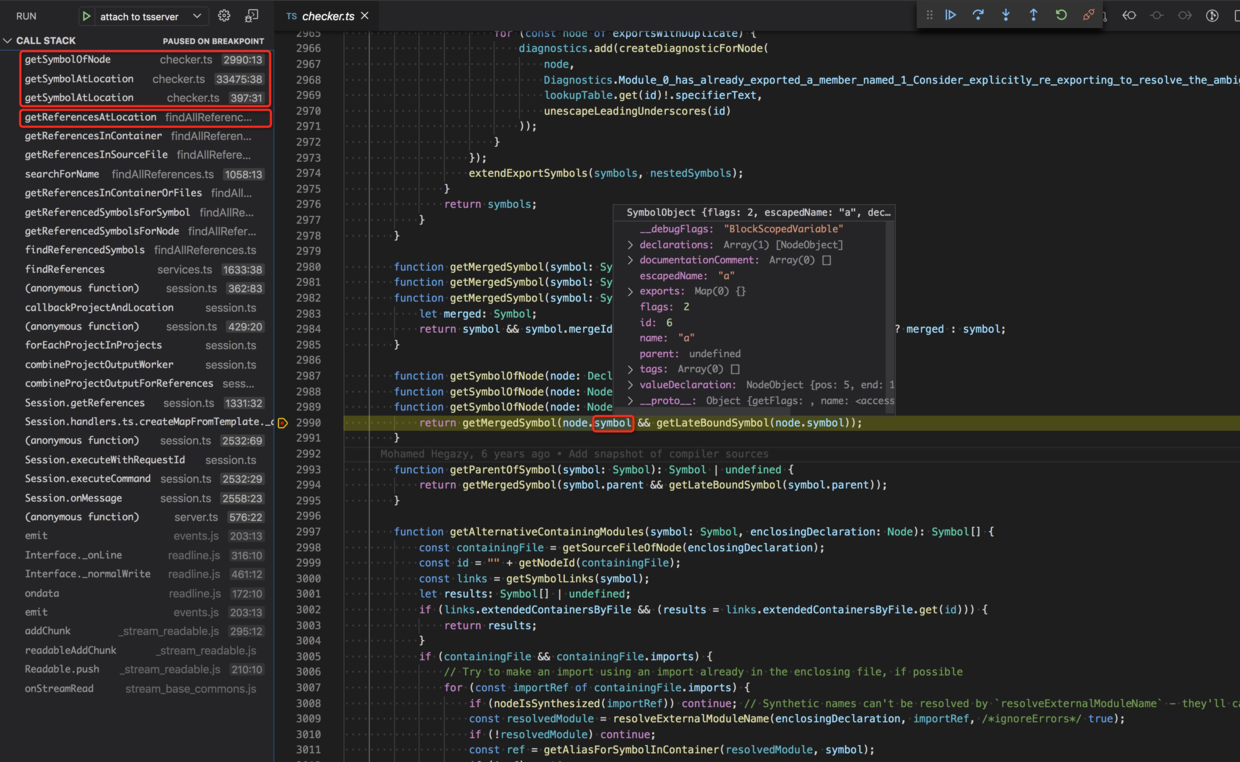Step over the current line

coord(978,15)
